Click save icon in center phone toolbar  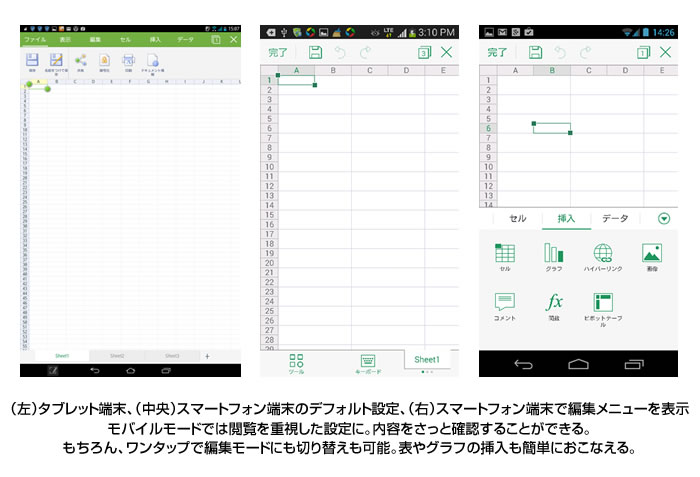point(315,52)
